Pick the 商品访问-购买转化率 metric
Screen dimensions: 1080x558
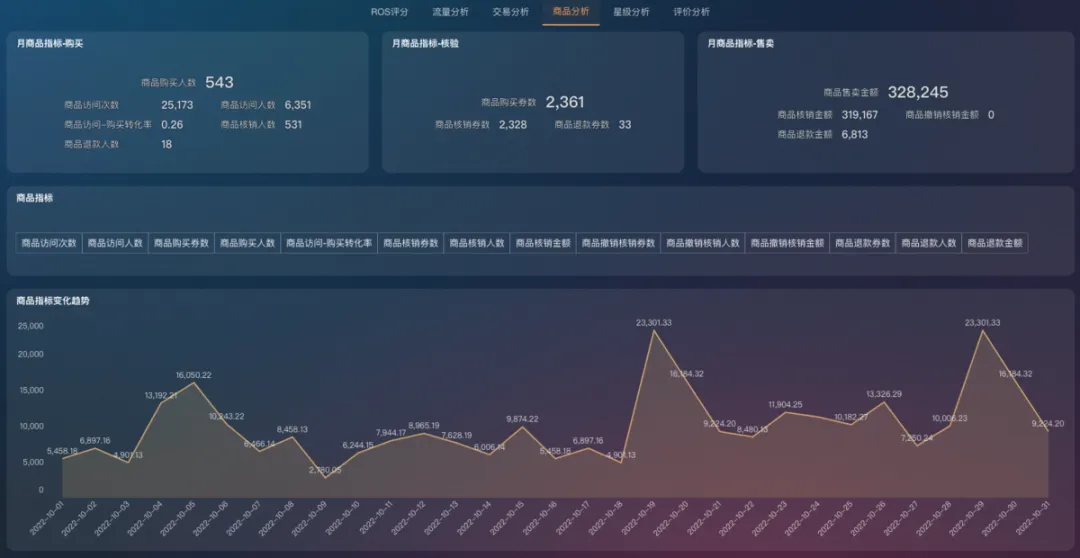tap(329, 243)
